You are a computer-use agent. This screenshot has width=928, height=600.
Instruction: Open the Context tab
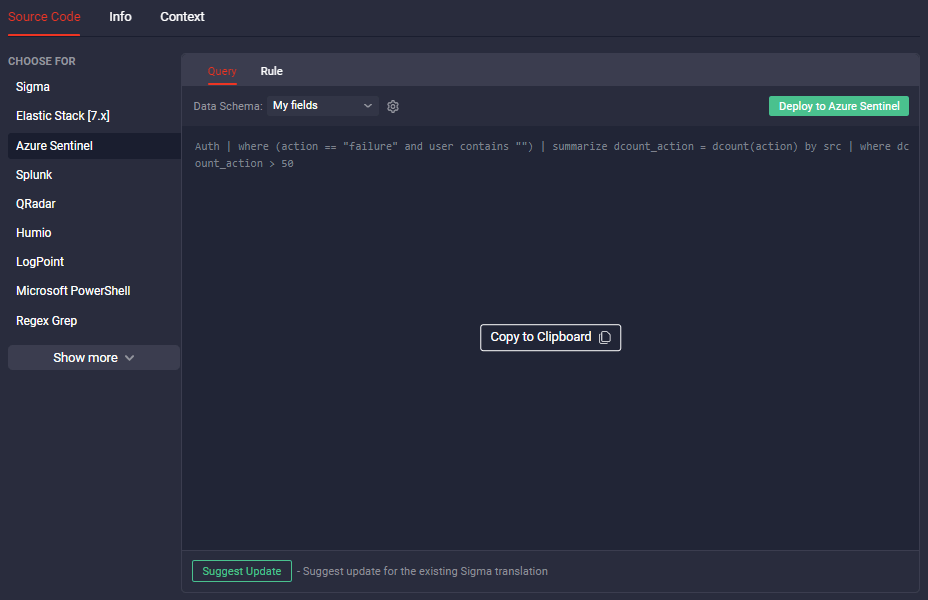(182, 17)
